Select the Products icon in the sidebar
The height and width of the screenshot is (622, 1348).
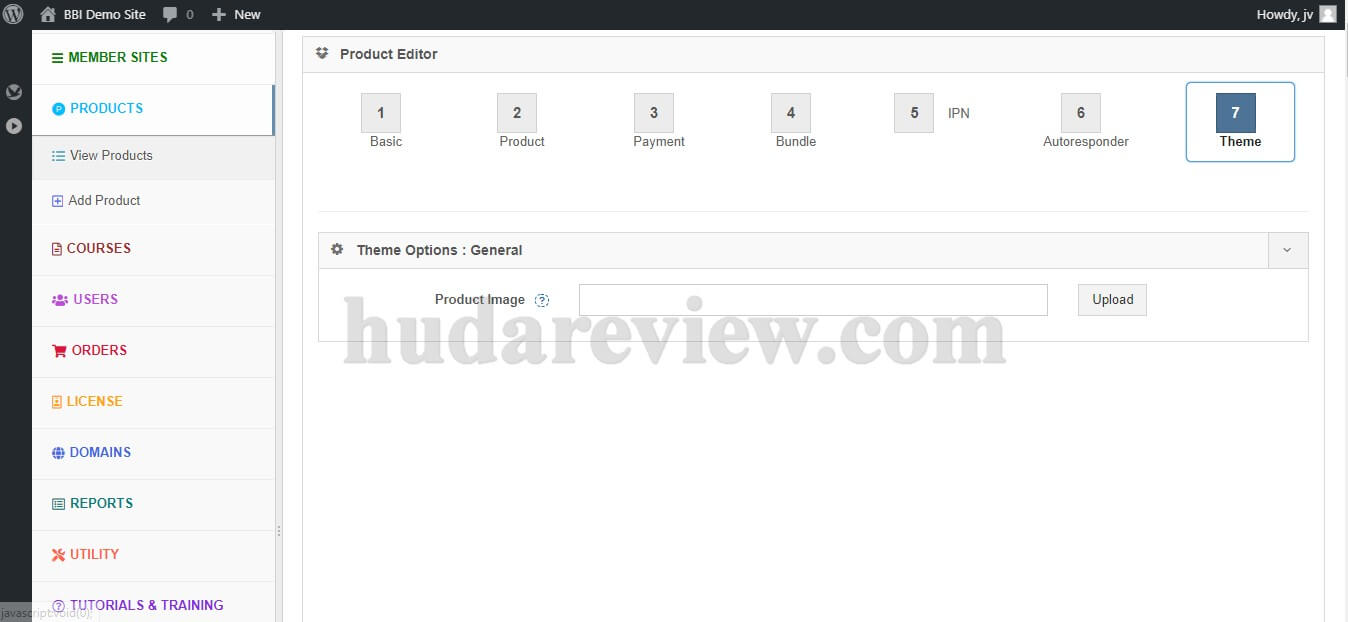point(58,110)
